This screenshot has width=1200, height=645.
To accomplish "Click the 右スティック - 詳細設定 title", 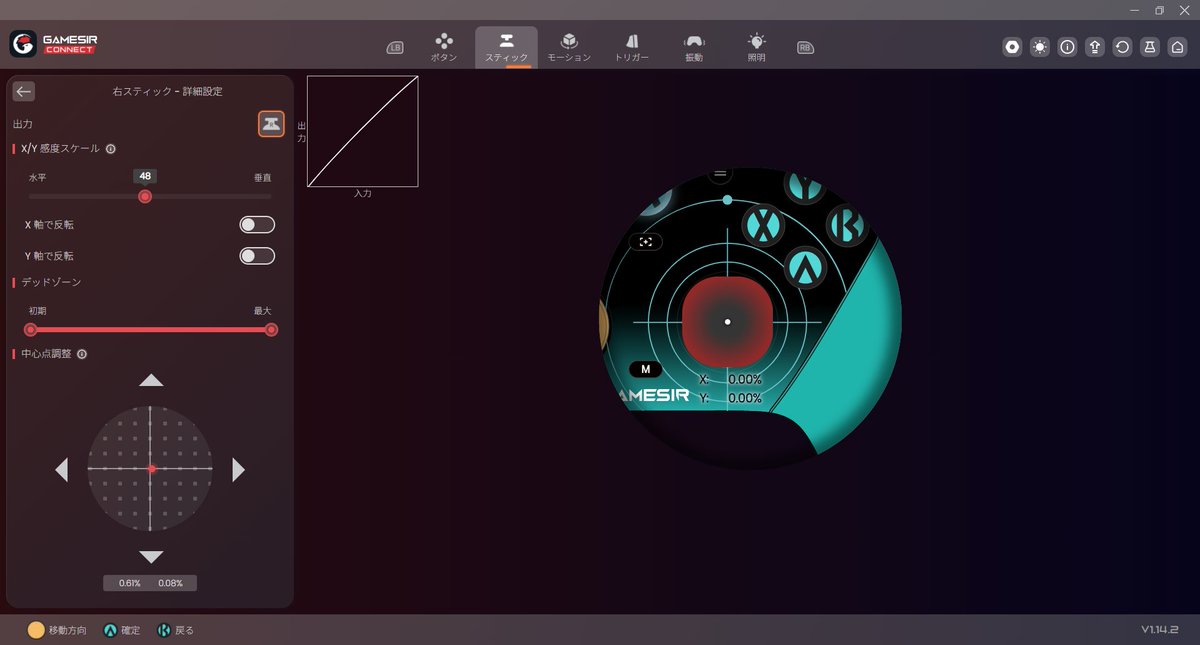I will point(168,91).
